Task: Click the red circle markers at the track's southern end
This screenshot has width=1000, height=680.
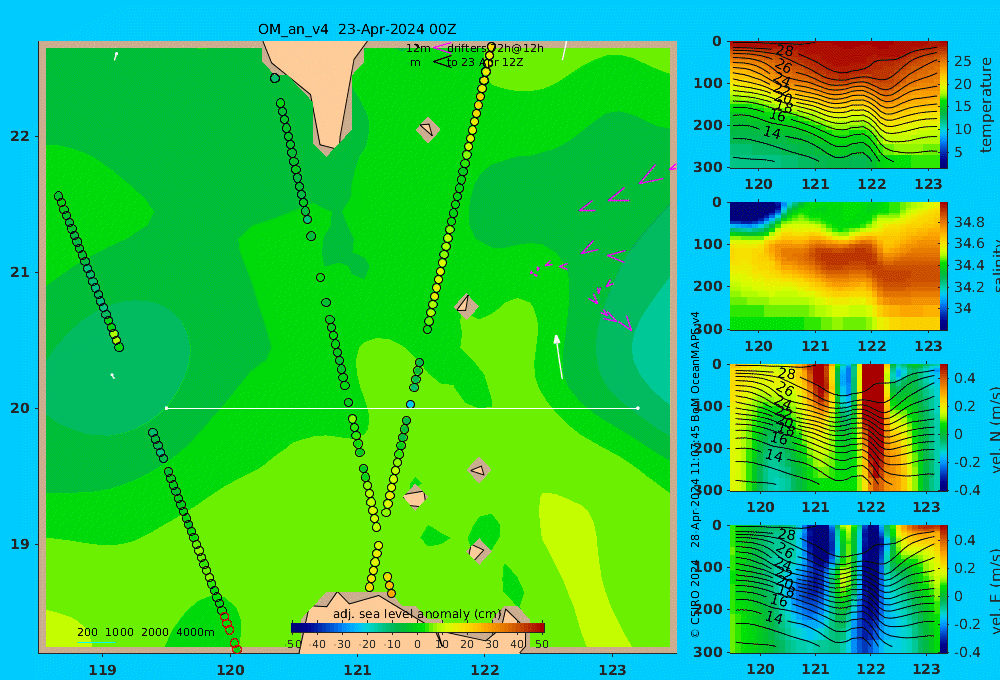Action: coord(230,632)
